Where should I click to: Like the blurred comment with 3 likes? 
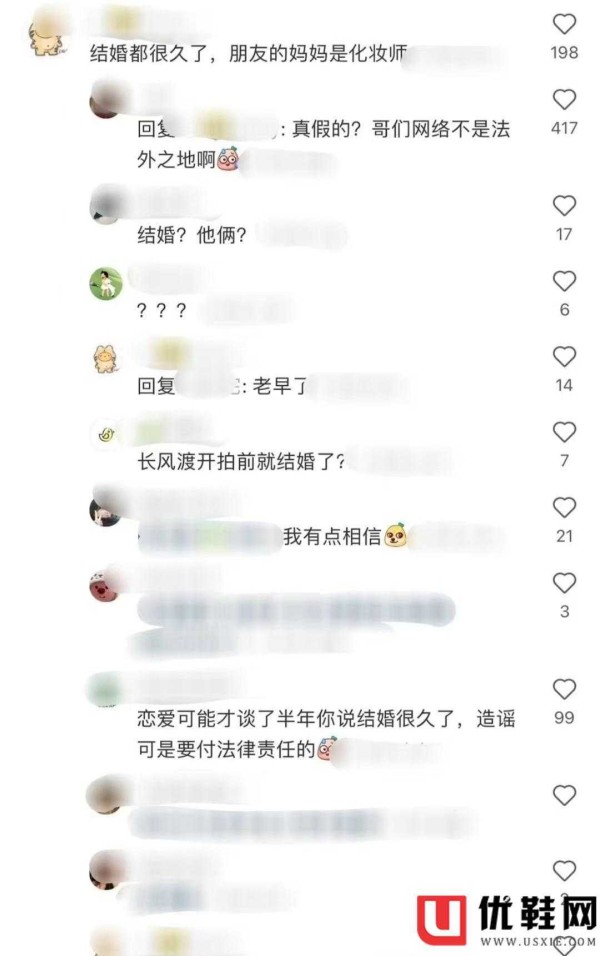click(564, 583)
